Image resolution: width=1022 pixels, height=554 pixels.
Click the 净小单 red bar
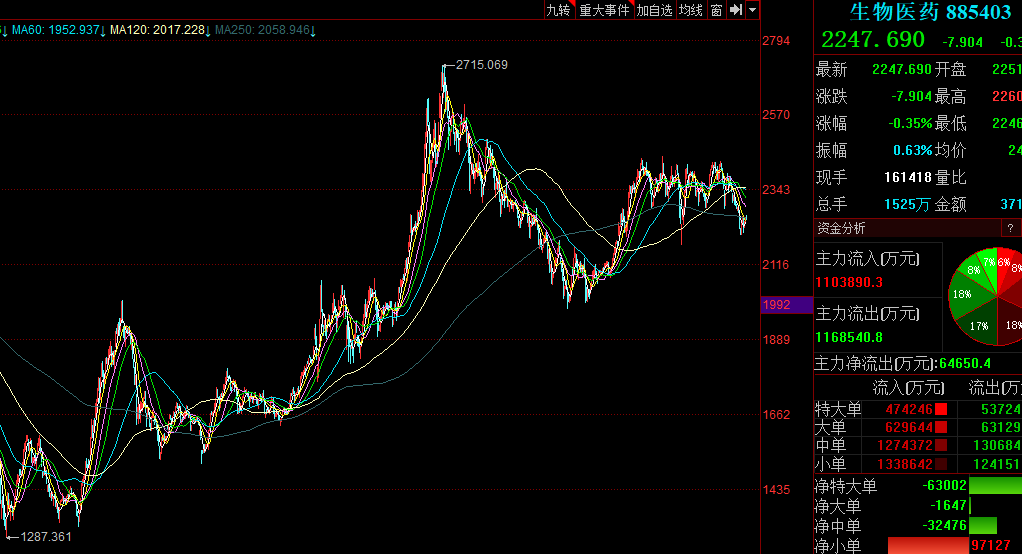(x=928, y=546)
